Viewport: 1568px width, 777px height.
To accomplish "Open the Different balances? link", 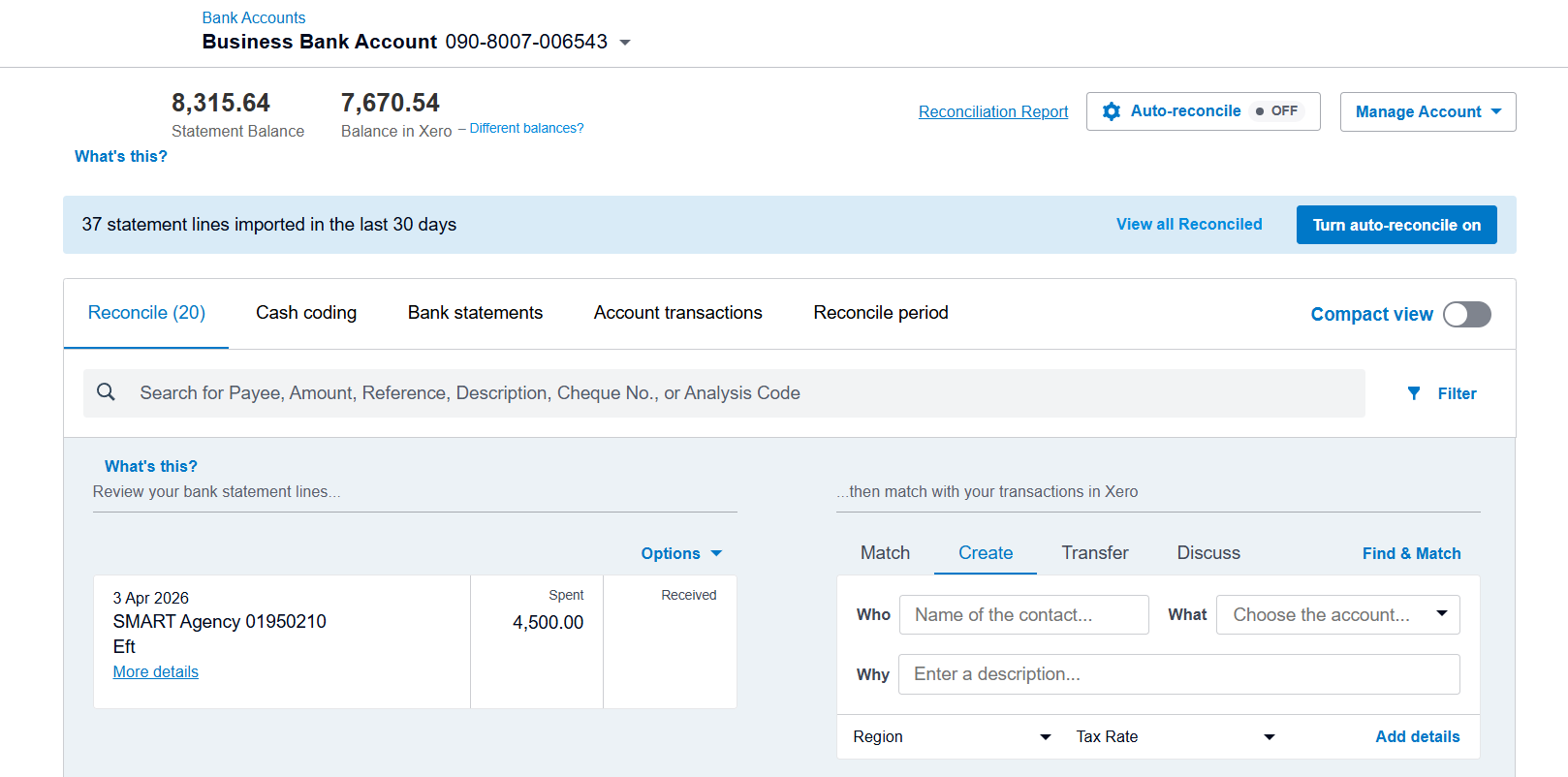I will tap(526, 128).
